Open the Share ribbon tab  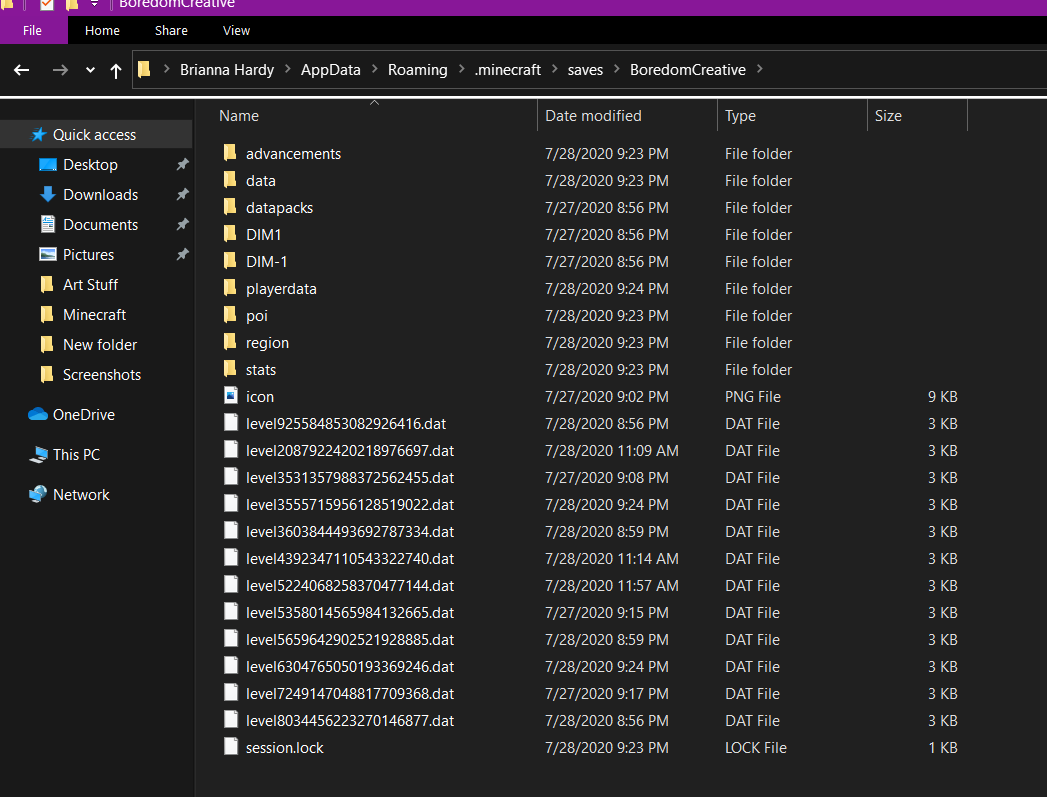171,31
